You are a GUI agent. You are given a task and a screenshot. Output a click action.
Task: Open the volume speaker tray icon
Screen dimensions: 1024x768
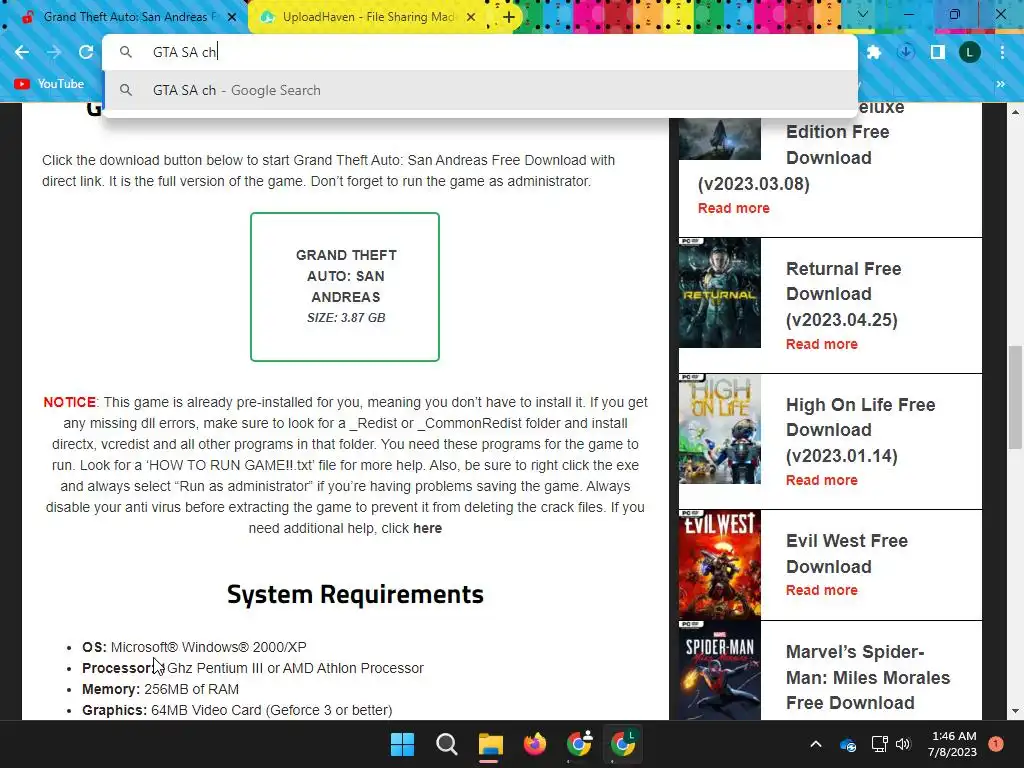(903, 744)
